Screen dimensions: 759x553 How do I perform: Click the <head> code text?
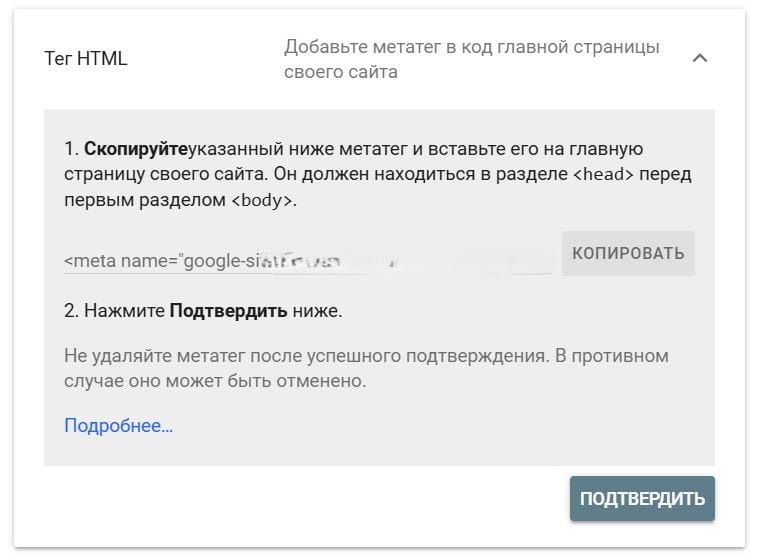click(x=603, y=174)
